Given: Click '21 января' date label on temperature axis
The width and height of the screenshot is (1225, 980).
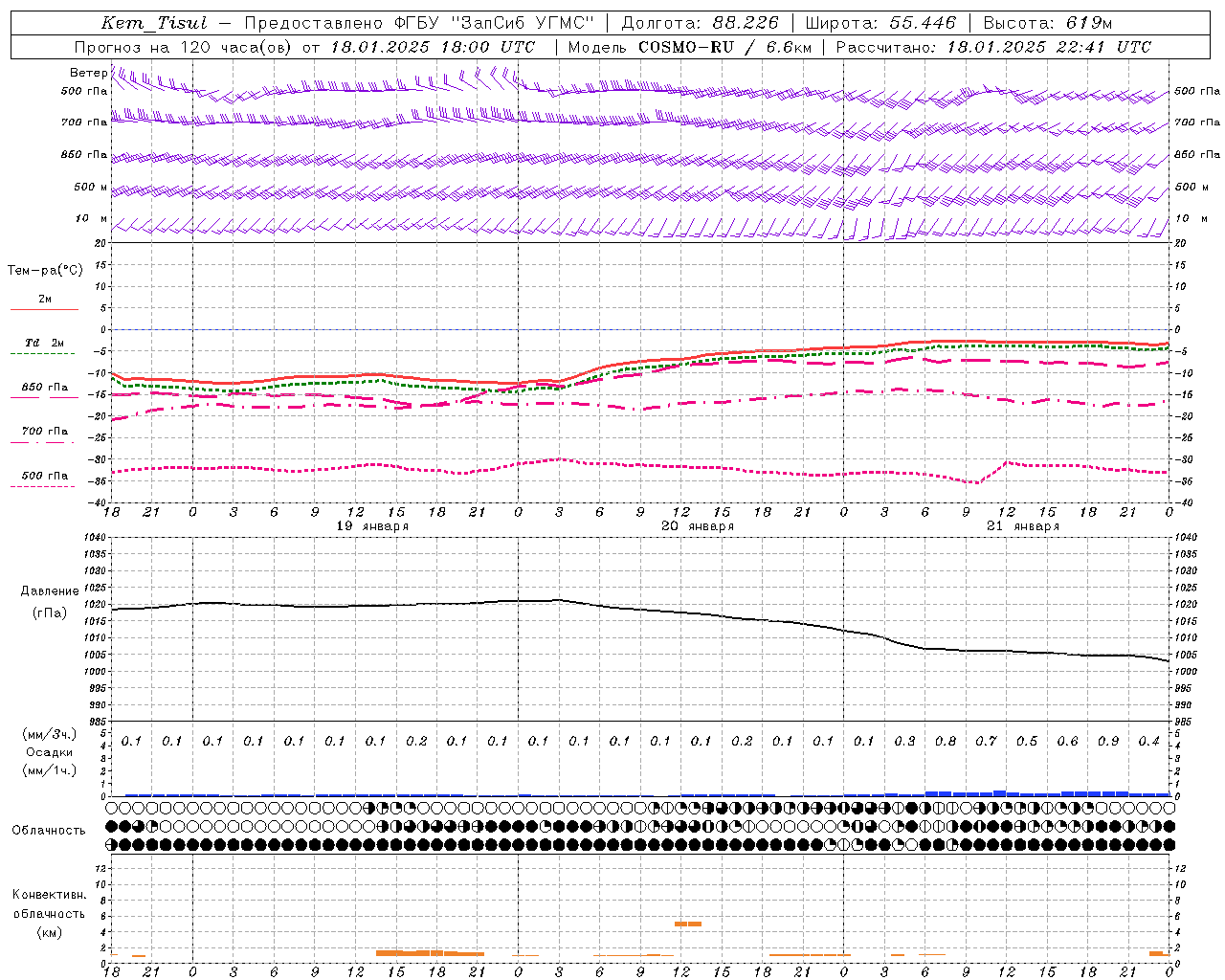Looking at the screenshot, I should click(x=1023, y=526).
